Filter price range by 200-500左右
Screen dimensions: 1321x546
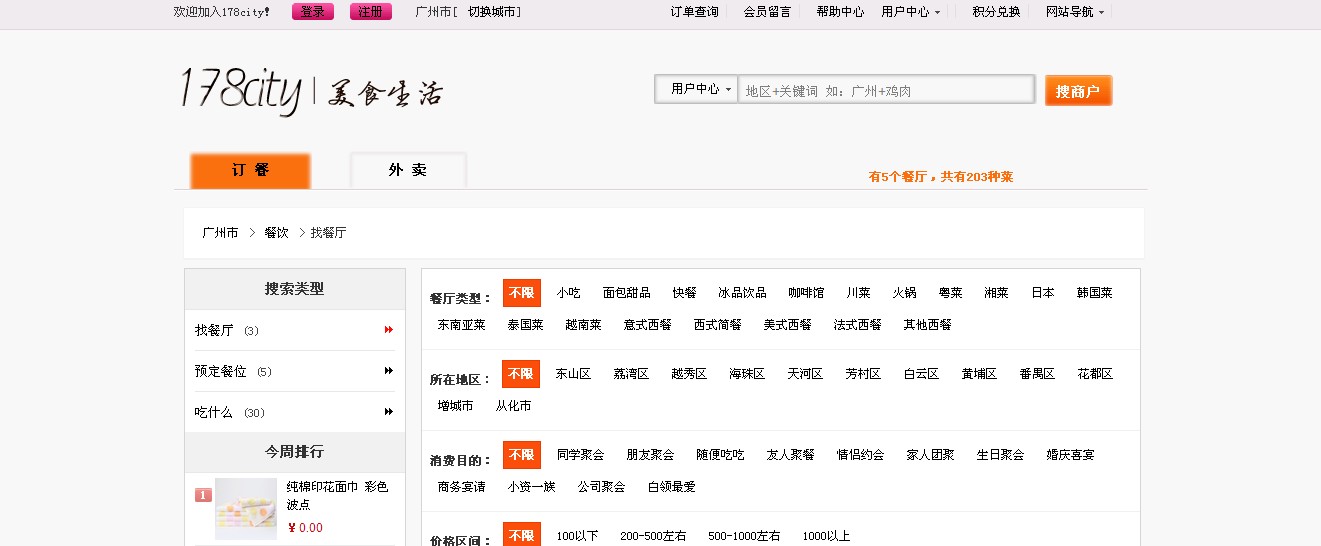(653, 536)
